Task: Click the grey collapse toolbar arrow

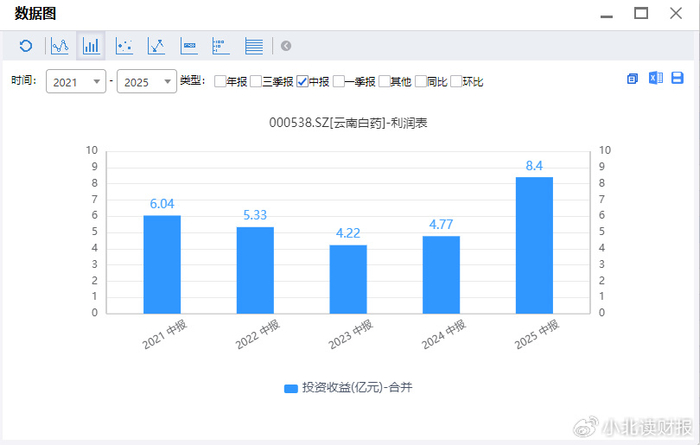Action: point(286,46)
